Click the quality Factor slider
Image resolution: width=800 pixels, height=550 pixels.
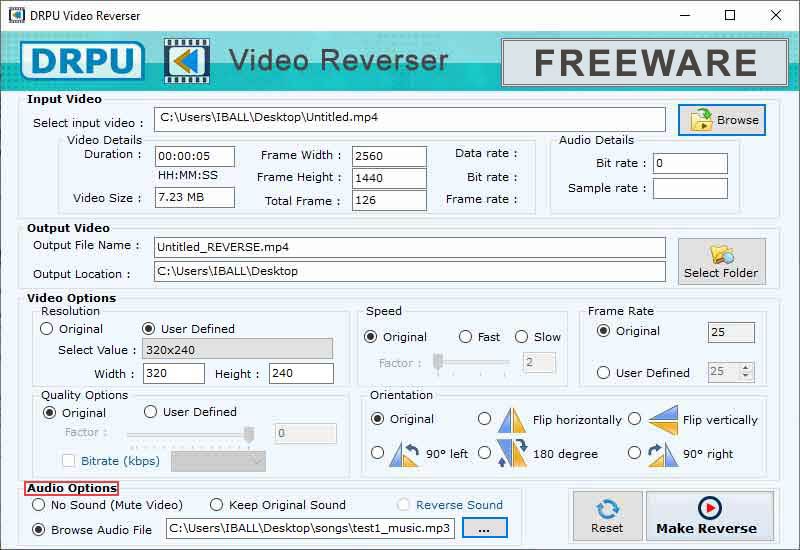[191, 434]
